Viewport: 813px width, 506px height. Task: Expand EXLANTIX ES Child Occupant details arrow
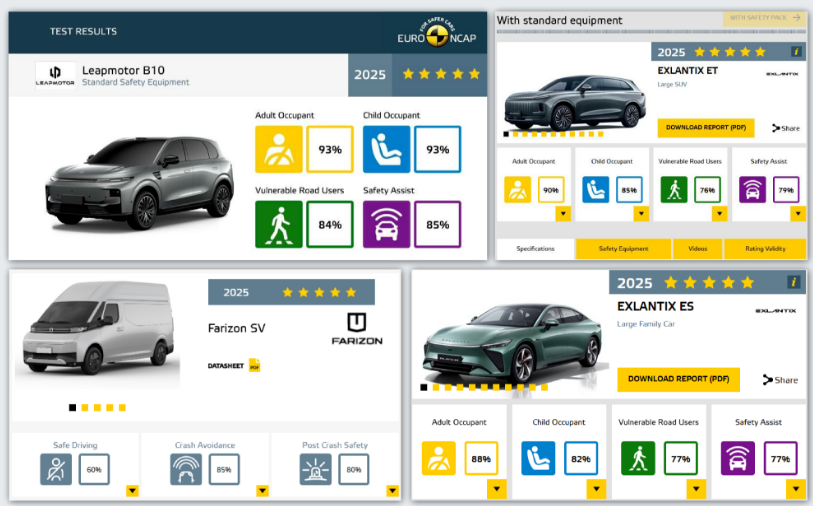click(x=596, y=489)
